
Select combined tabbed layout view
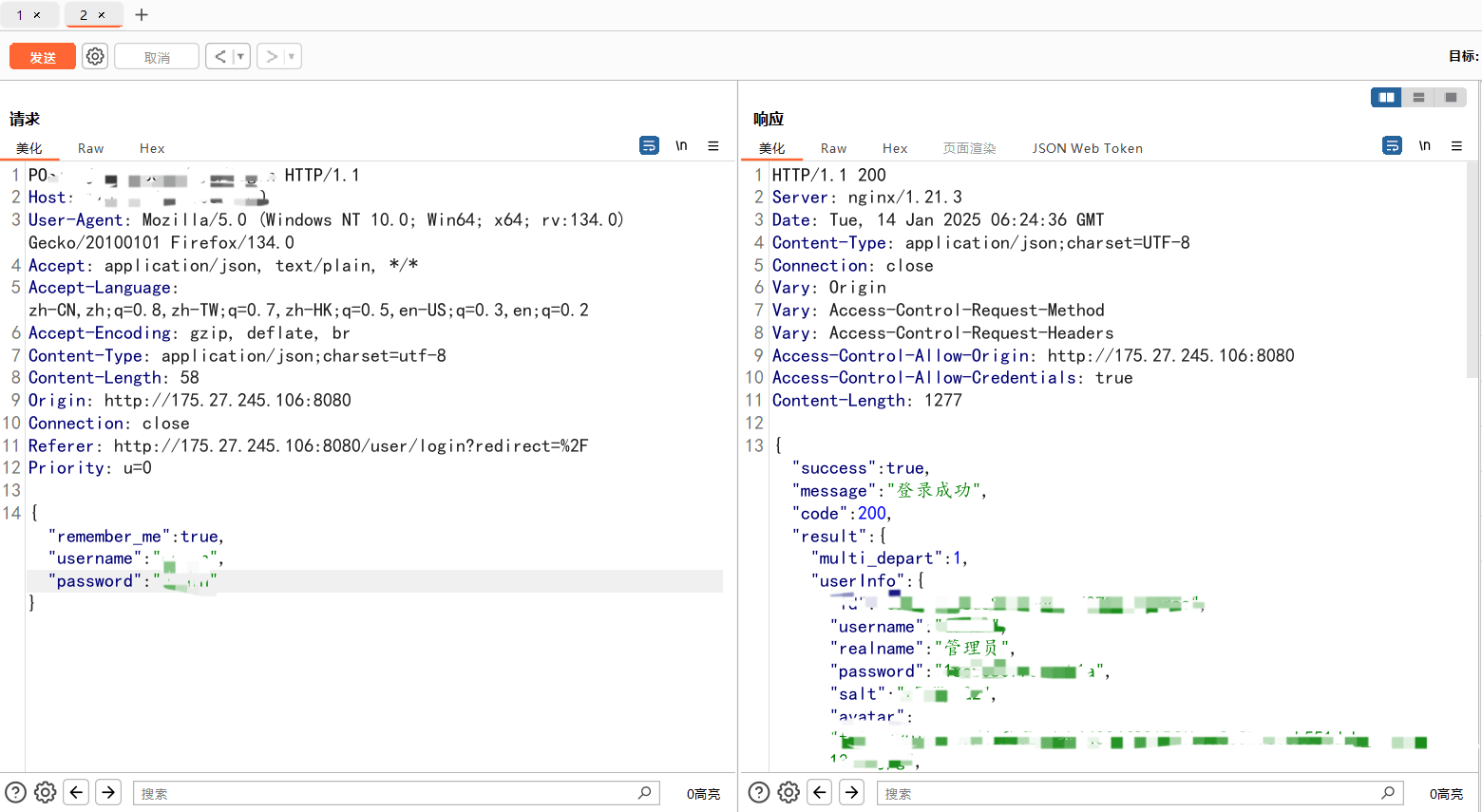pyautogui.click(x=1451, y=97)
